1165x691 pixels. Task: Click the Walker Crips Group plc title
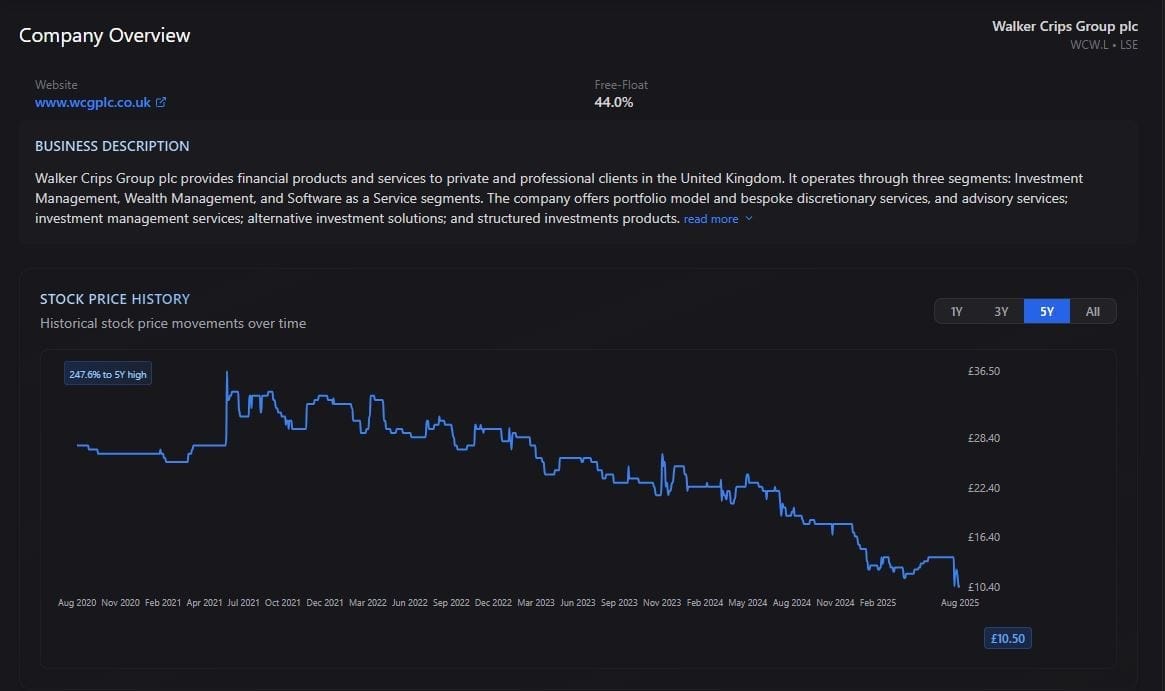pos(1065,26)
